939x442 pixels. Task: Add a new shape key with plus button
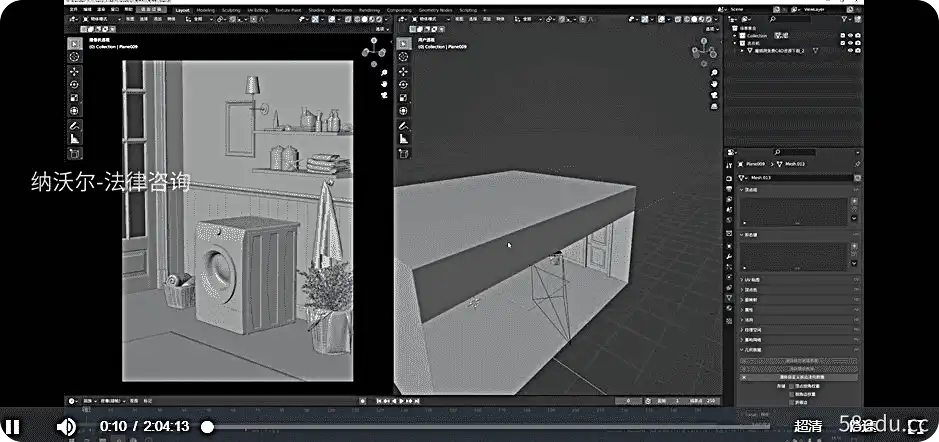click(x=854, y=247)
